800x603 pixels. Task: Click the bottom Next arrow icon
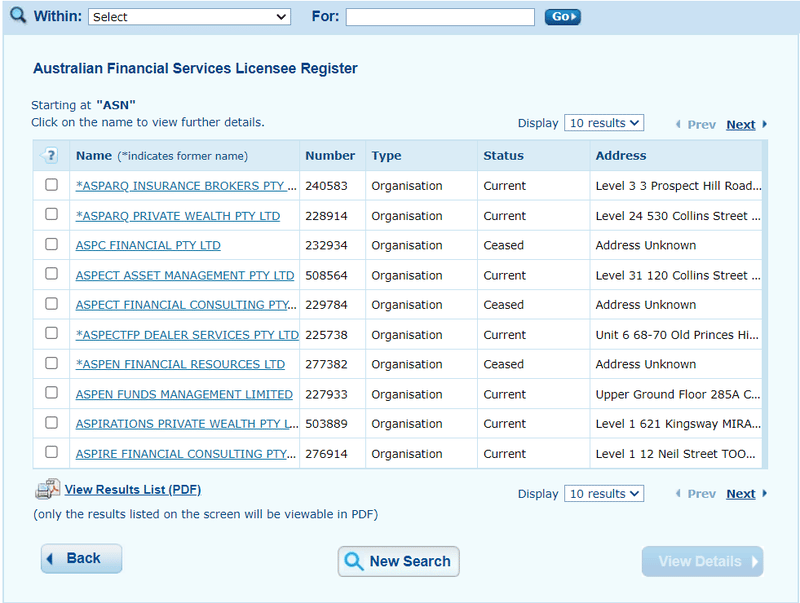[764, 493]
